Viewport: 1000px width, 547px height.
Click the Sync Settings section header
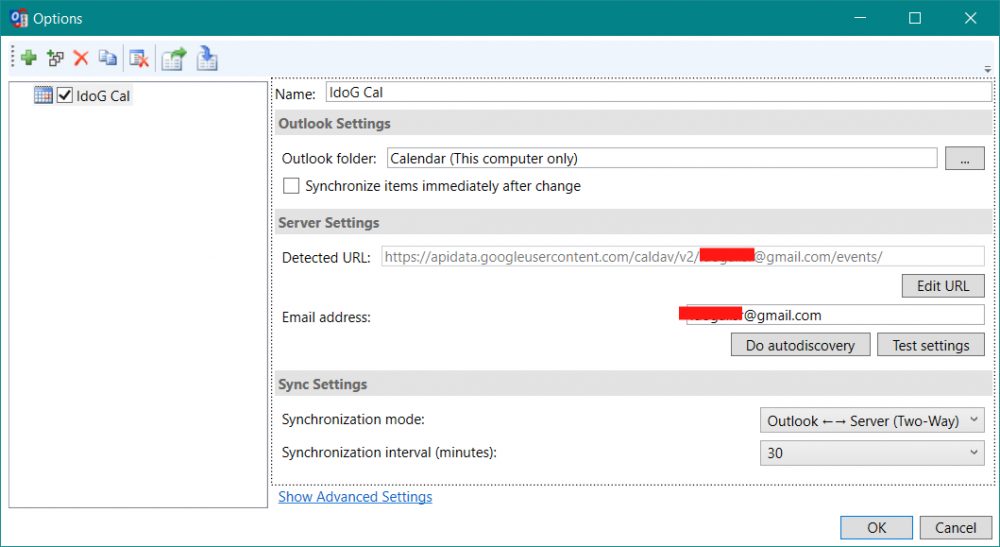(634, 384)
